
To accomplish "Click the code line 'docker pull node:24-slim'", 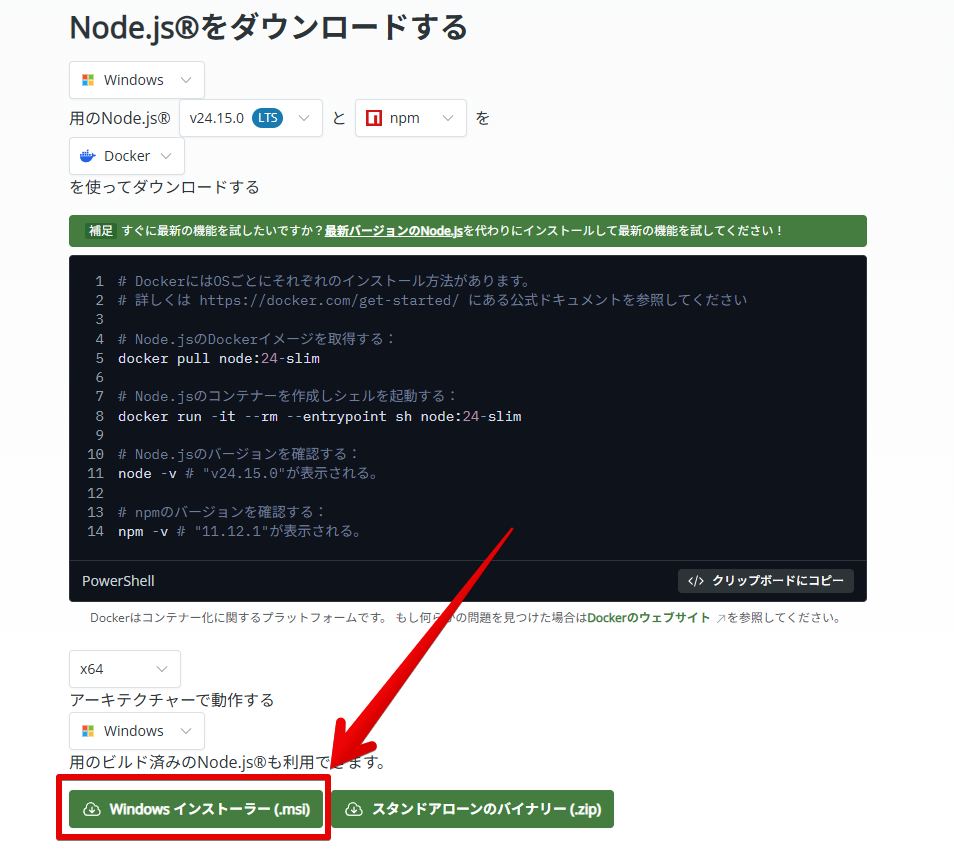I will pos(219,358).
